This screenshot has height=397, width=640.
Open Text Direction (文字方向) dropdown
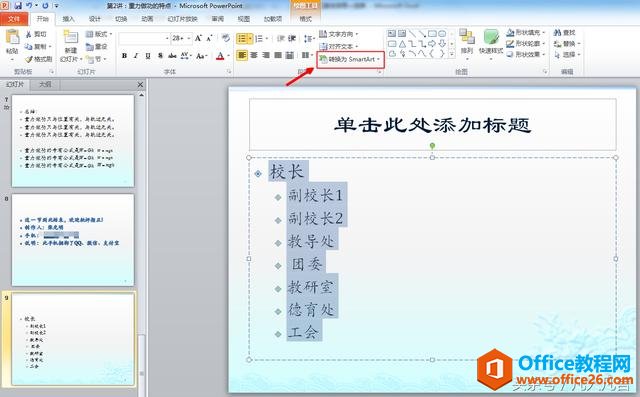tap(339, 34)
